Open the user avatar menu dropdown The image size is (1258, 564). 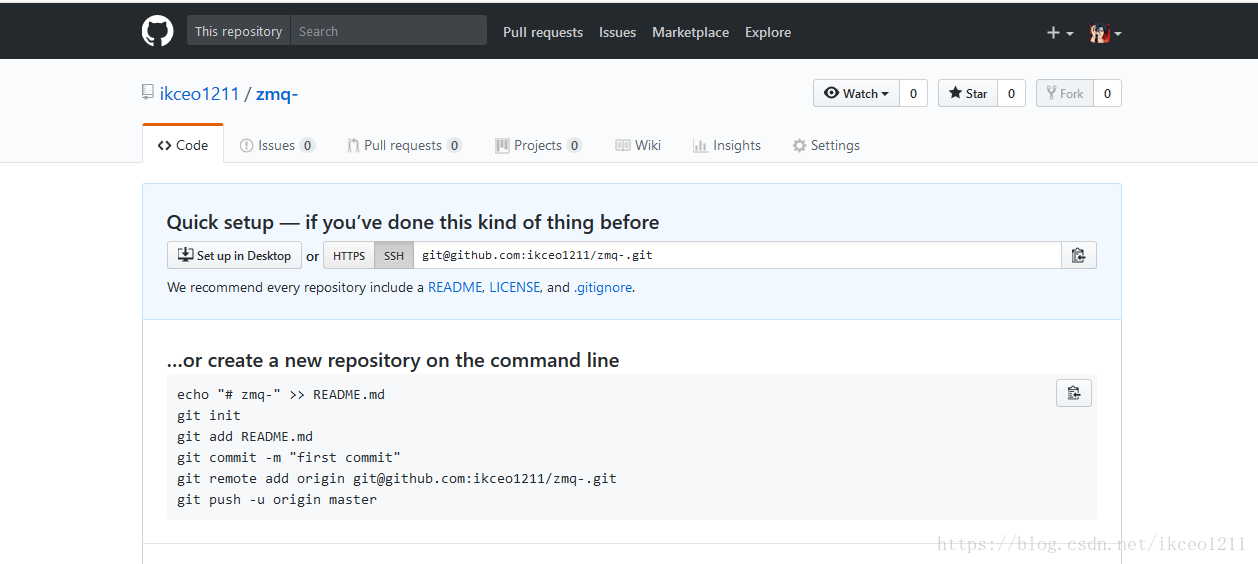tap(1105, 32)
